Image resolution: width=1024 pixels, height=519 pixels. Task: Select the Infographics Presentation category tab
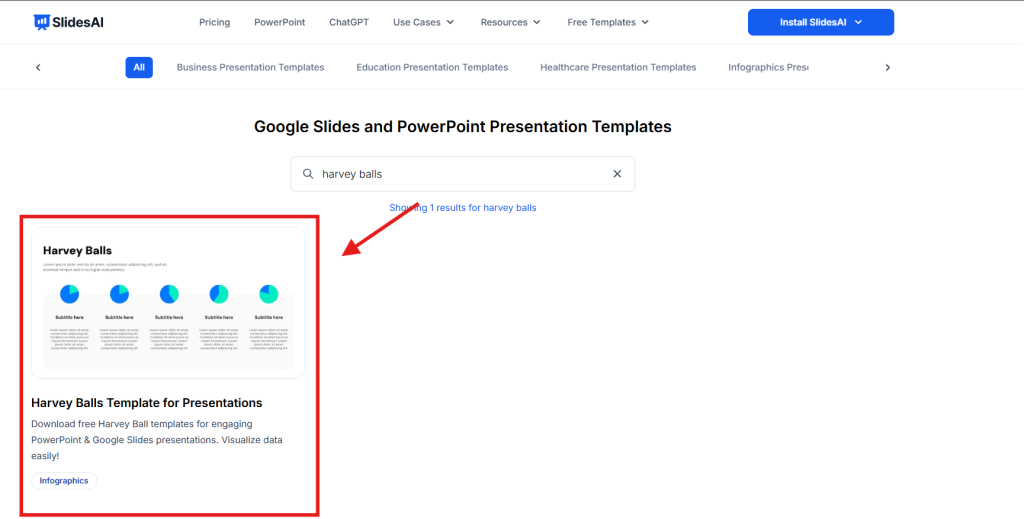[x=768, y=67]
